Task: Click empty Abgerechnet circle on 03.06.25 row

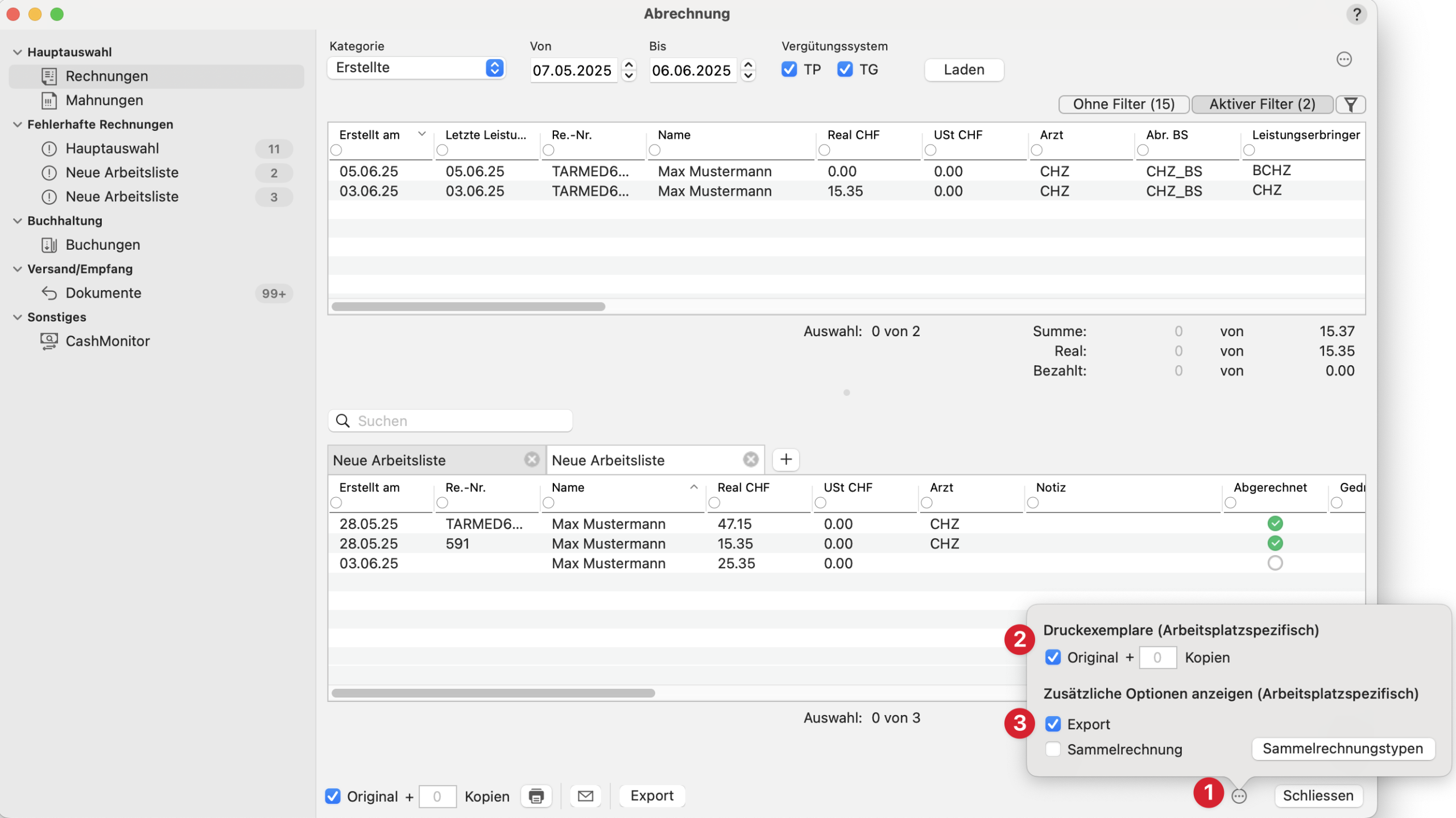Action: pos(1275,563)
